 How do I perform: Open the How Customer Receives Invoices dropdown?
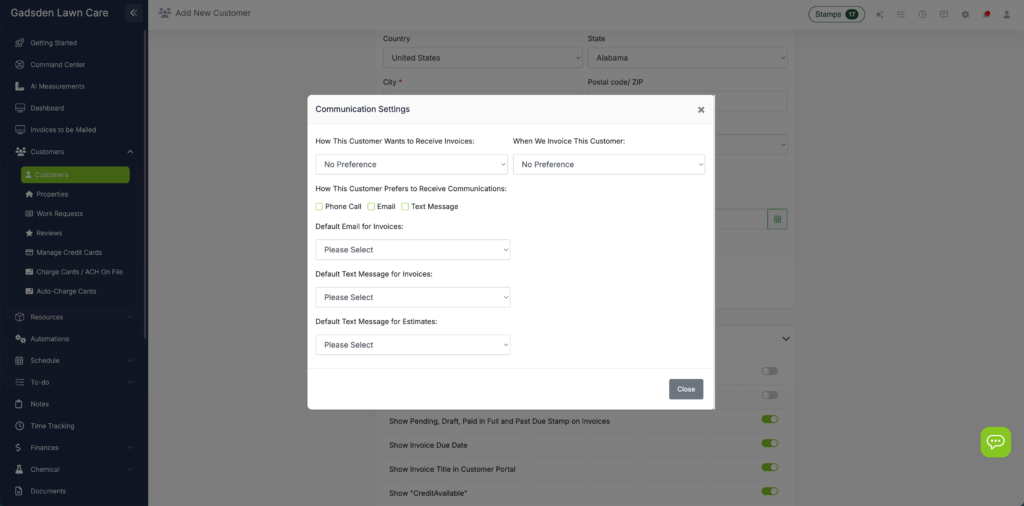412,164
